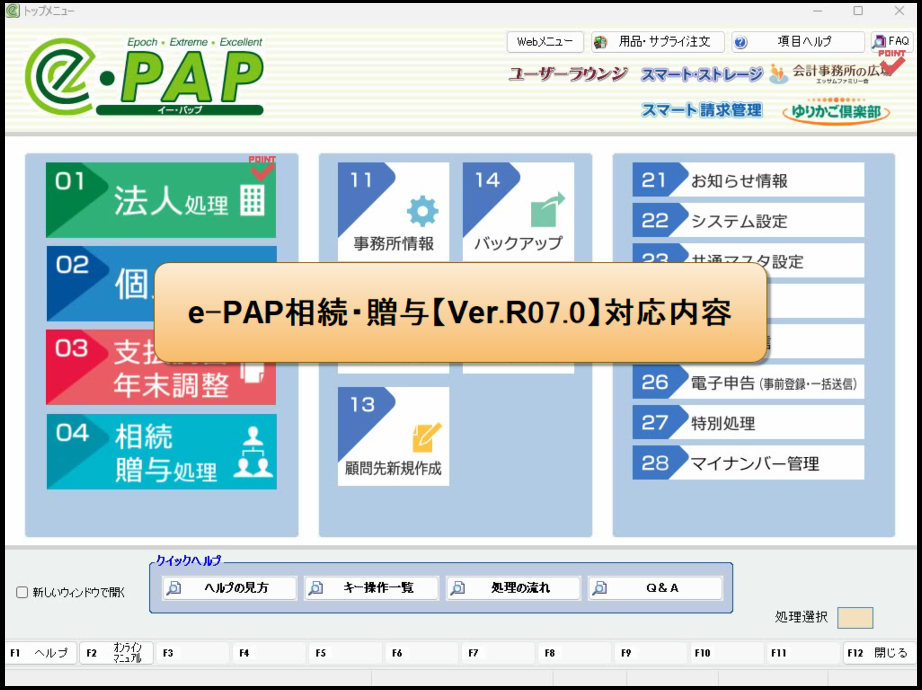Click the e-PAP相続・贈与 Ver.R07.0 banner
The width and height of the screenshot is (922, 690).
(x=460, y=312)
